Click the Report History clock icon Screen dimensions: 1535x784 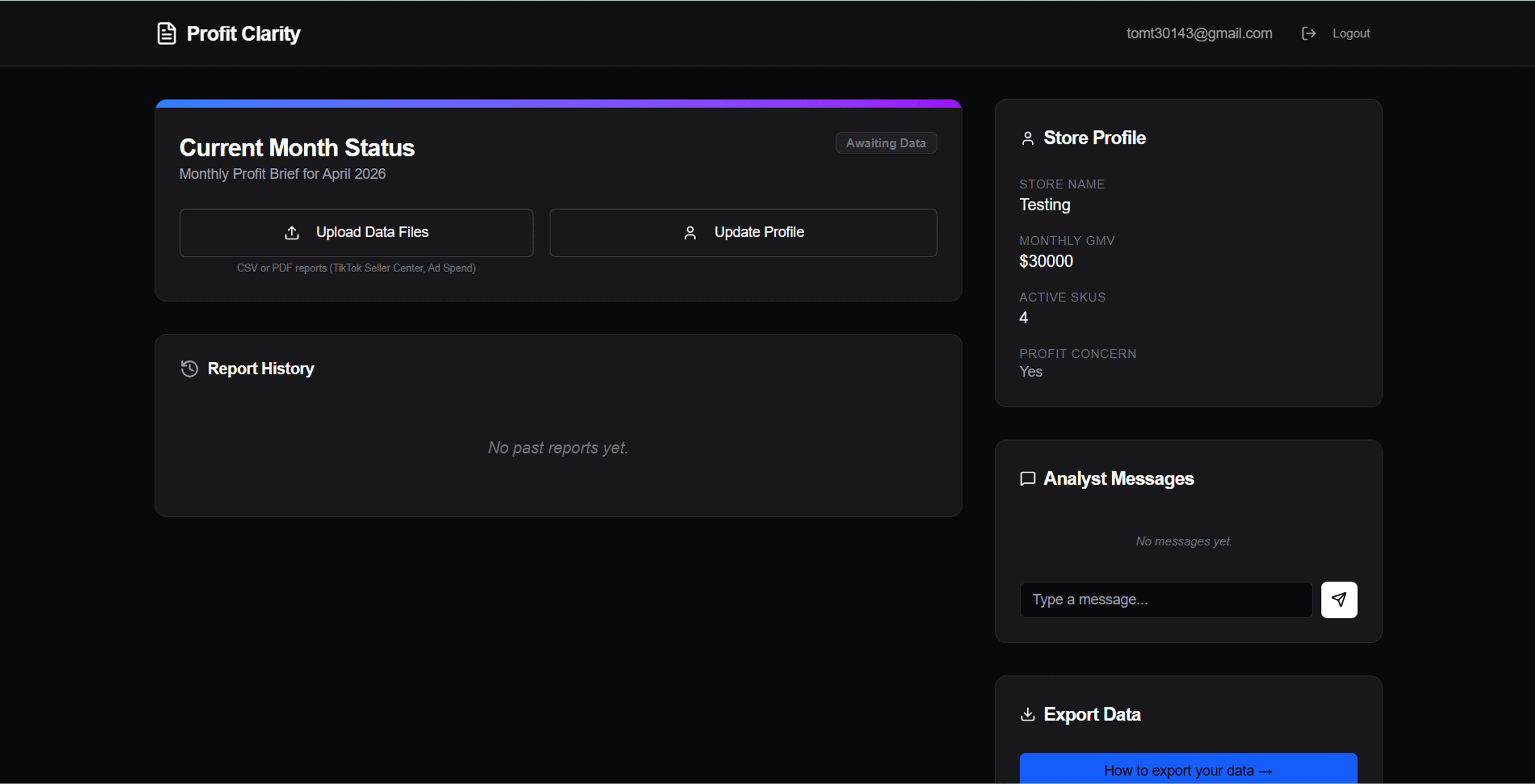point(189,369)
